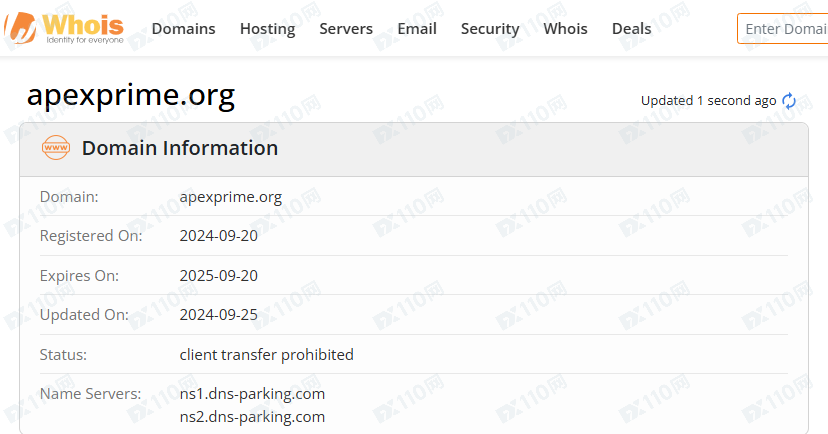Open the Security menu
Image resolution: width=828 pixels, height=434 pixels.
[490, 29]
